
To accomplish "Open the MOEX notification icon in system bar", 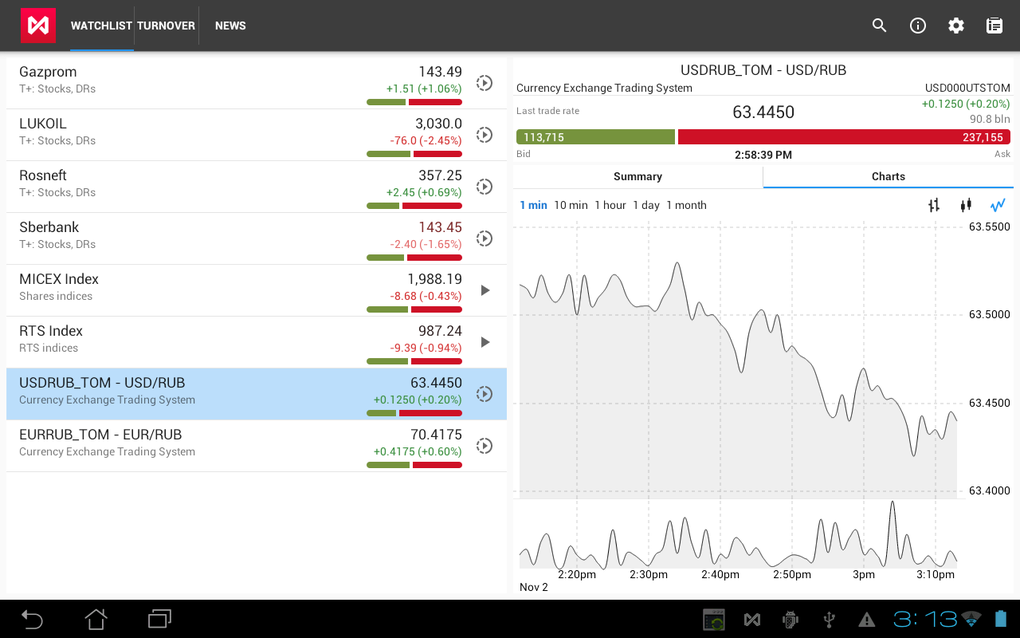I will [752, 620].
